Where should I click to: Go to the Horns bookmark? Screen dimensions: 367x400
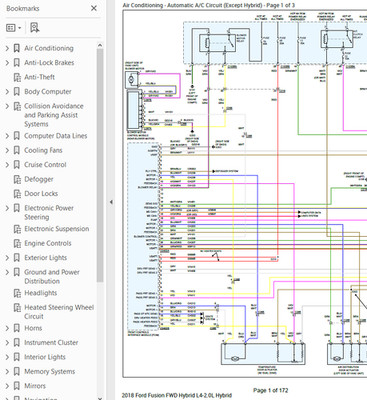[x=33, y=328]
